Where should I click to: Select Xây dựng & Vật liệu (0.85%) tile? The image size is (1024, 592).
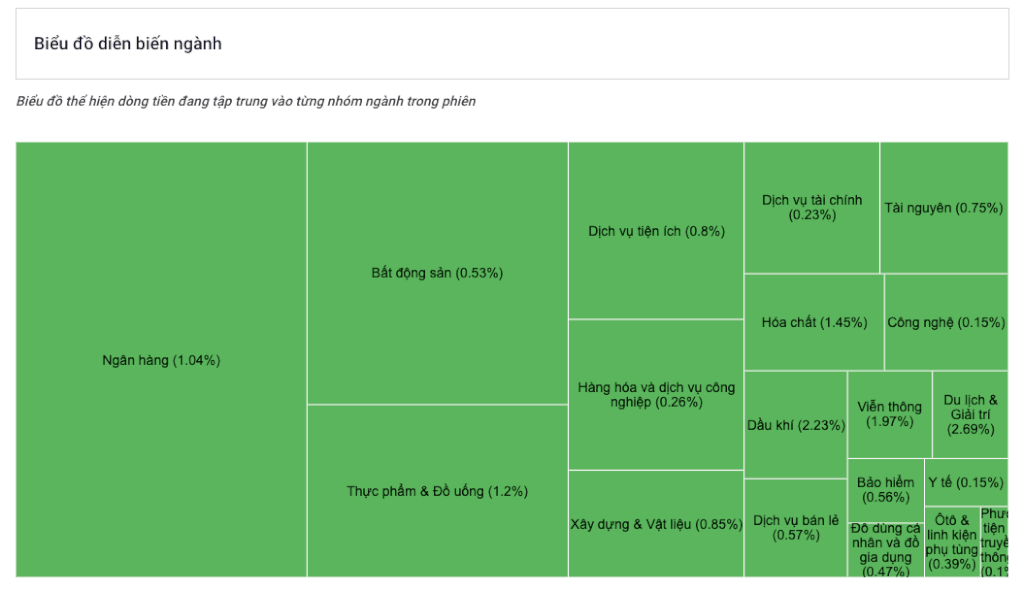(656, 523)
